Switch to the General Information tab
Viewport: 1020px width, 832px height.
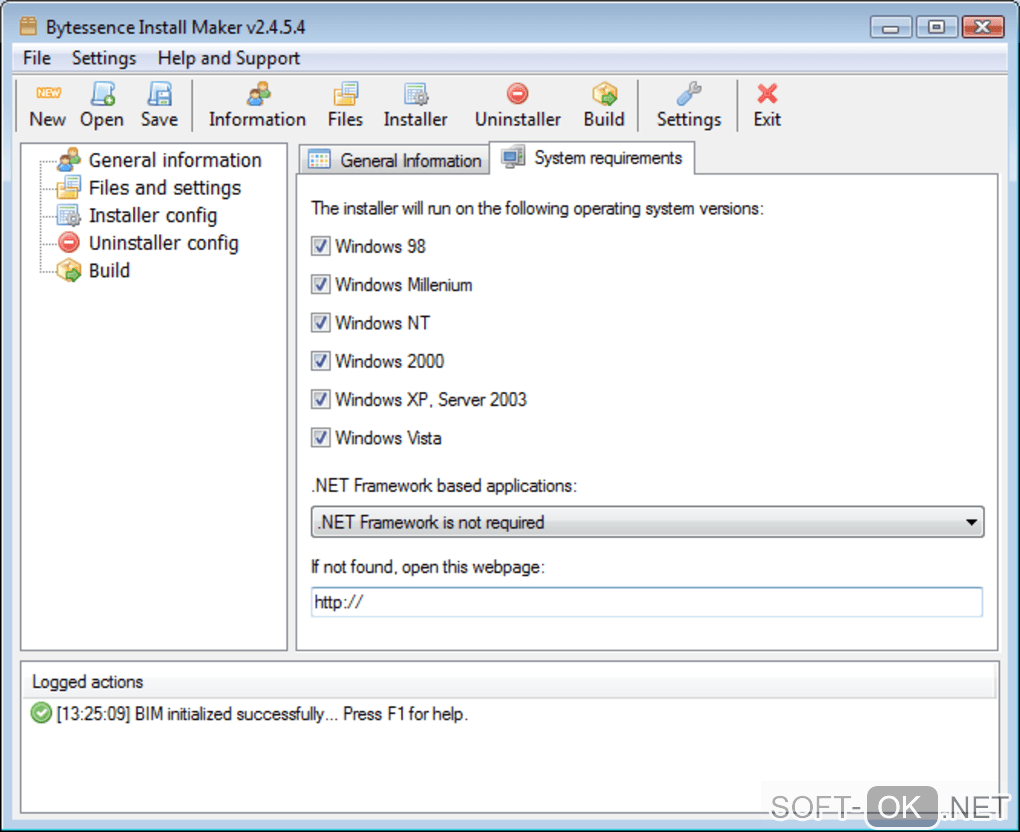click(x=395, y=160)
